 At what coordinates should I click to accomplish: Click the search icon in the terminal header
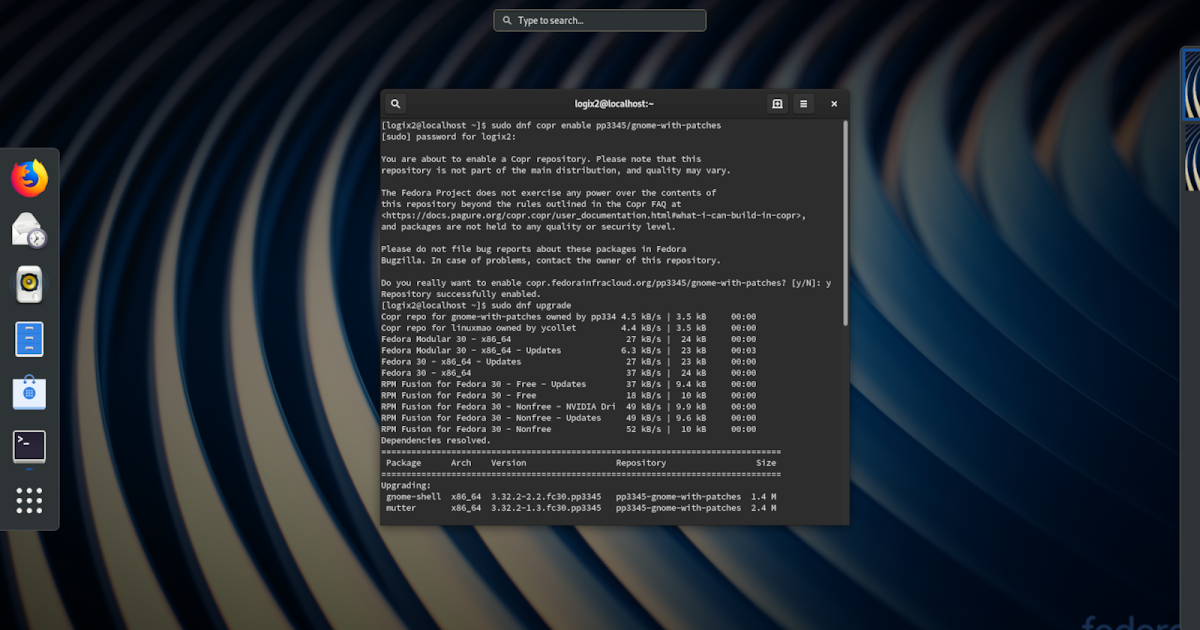click(395, 103)
